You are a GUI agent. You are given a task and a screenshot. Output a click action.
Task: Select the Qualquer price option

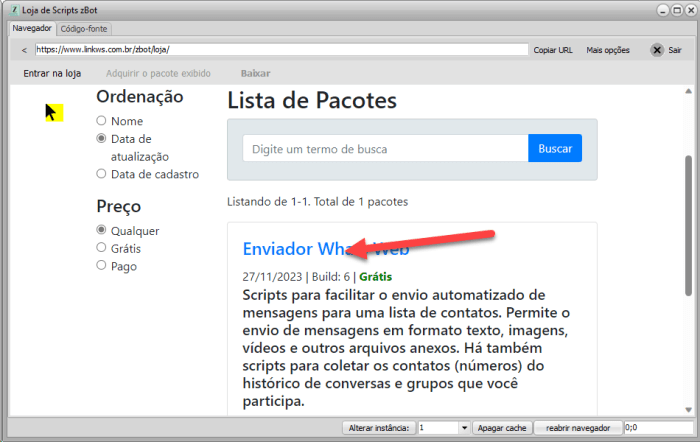(x=101, y=230)
